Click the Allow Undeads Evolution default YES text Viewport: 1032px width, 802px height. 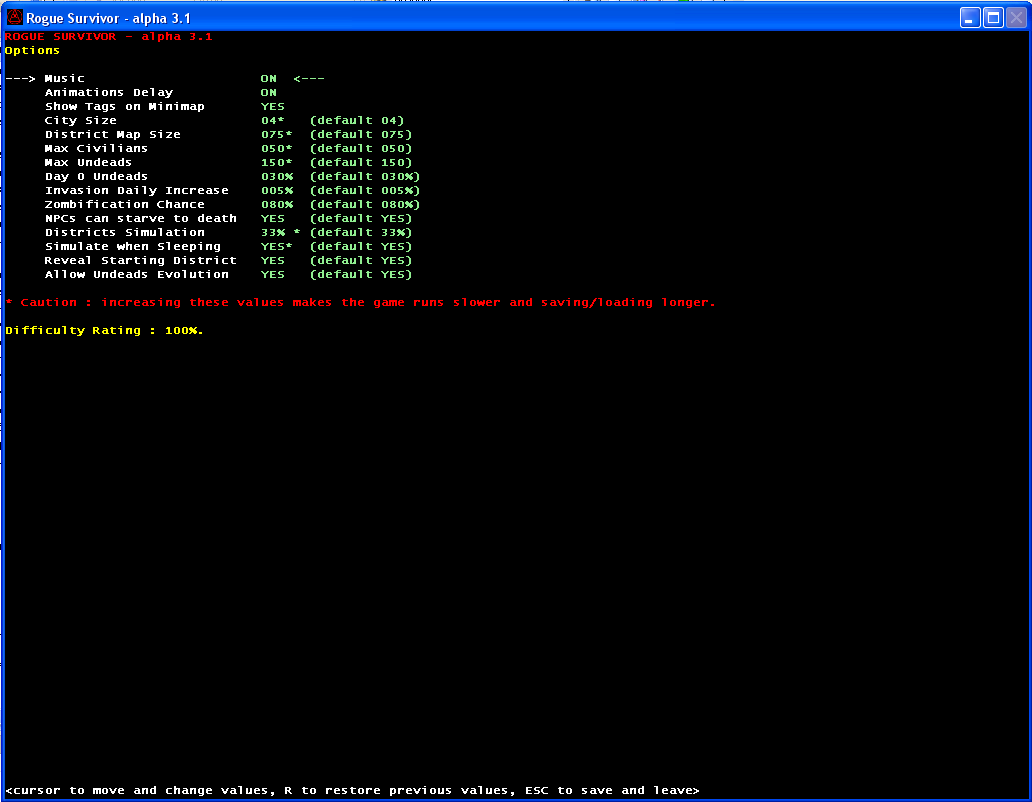(x=361, y=274)
